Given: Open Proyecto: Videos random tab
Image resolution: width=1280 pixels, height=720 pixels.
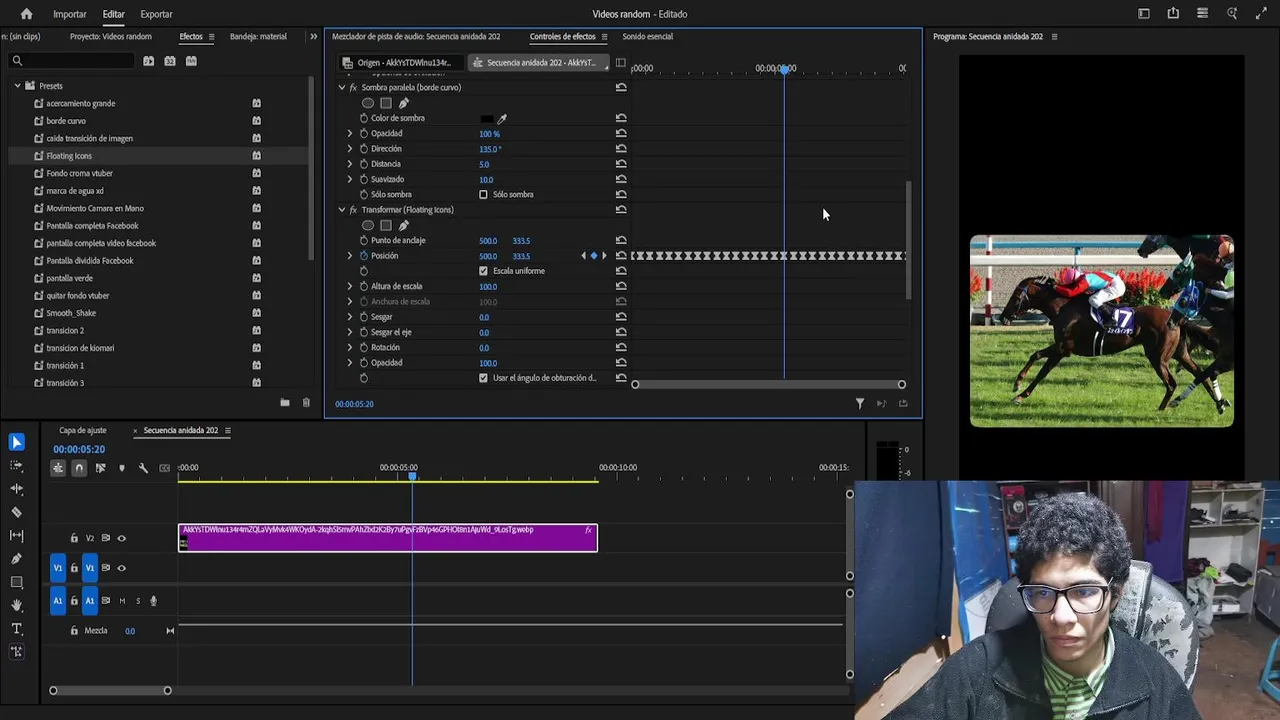Looking at the screenshot, I should (x=111, y=36).
